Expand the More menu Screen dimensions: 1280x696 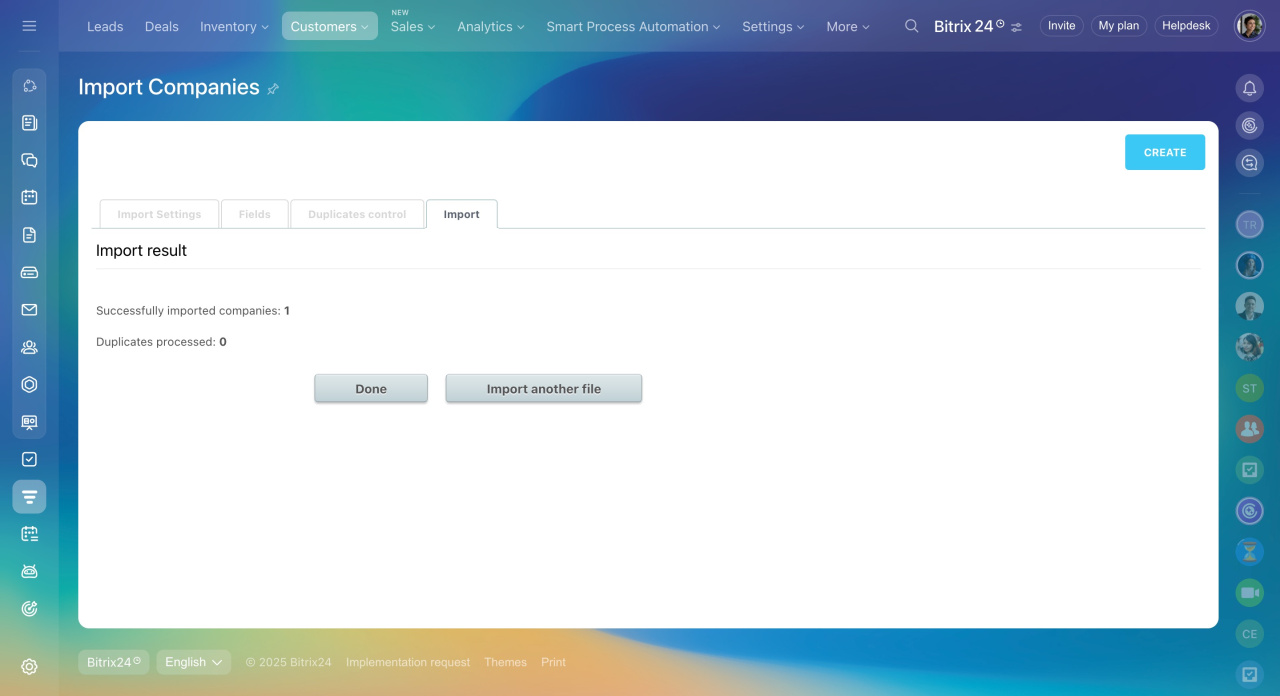(847, 26)
